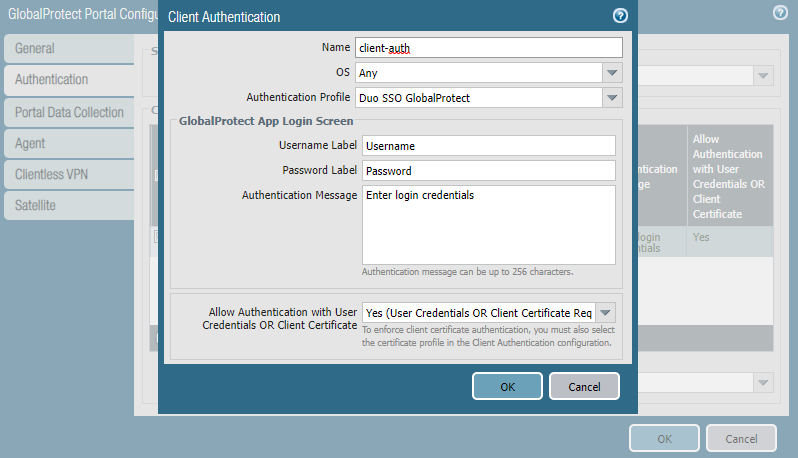Click Cancel in the Portal Configuration window
The image size is (798, 458).
741,438
